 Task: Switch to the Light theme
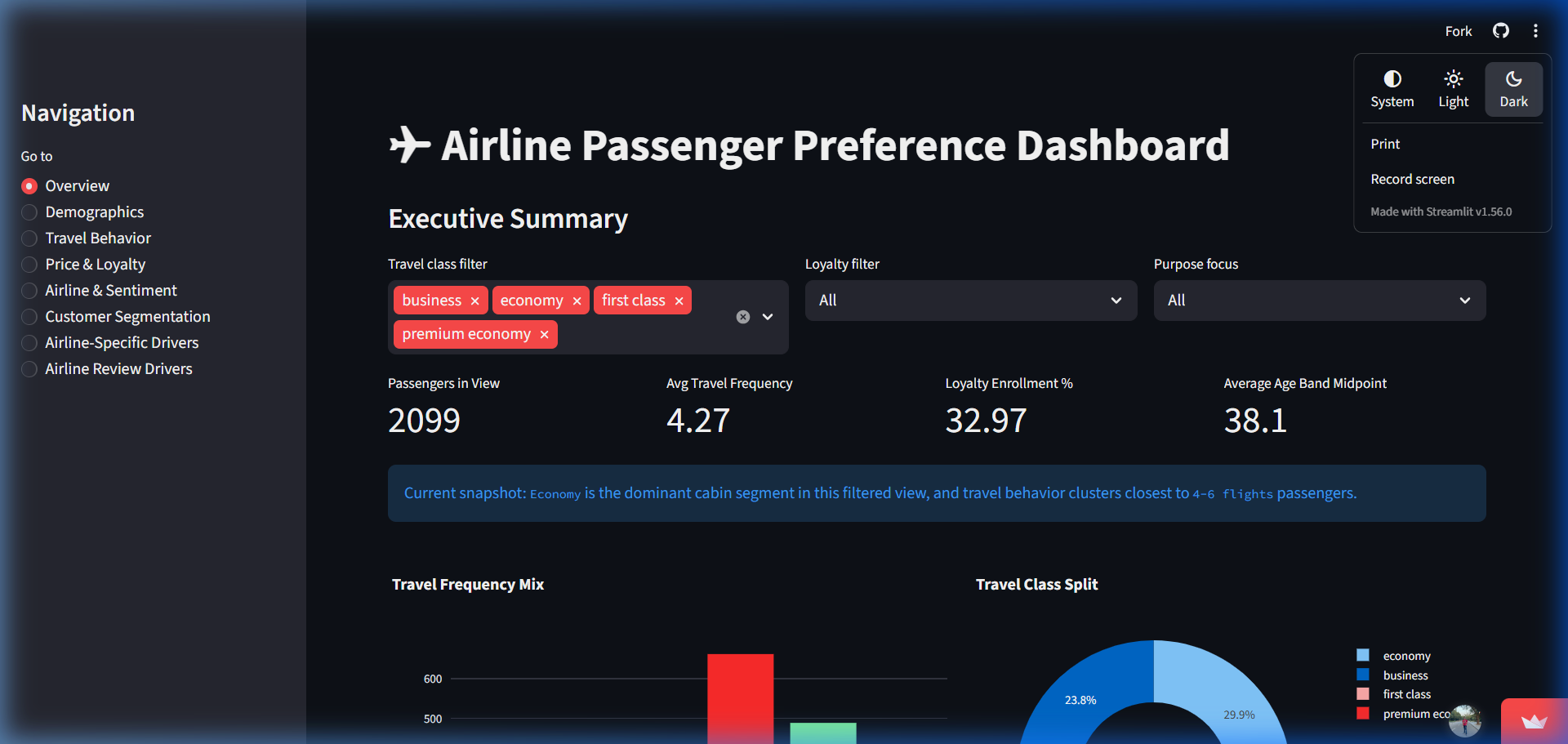pos(1454,90)
